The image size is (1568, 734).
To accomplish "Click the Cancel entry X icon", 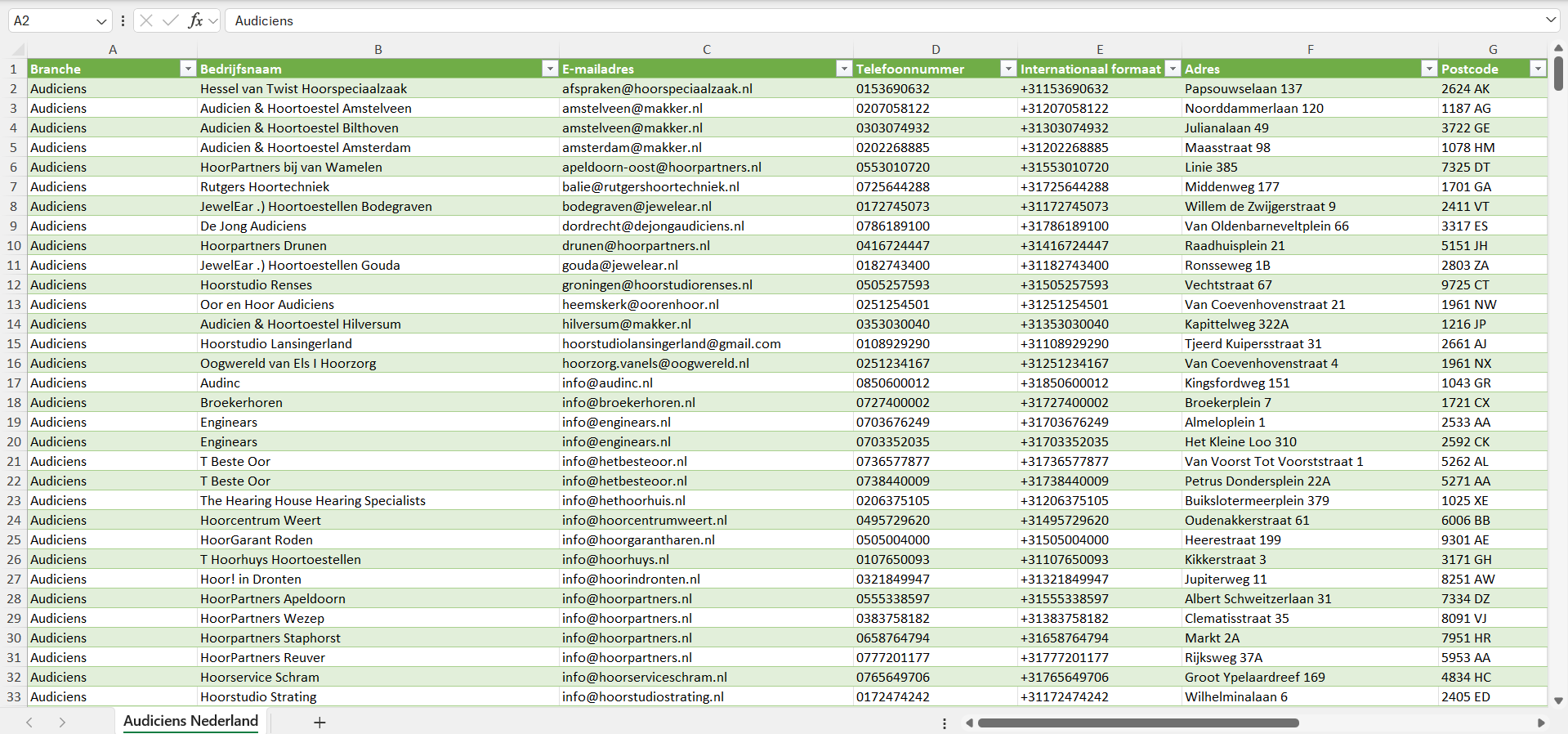I will pyautogui.click(x=146, y=20).
